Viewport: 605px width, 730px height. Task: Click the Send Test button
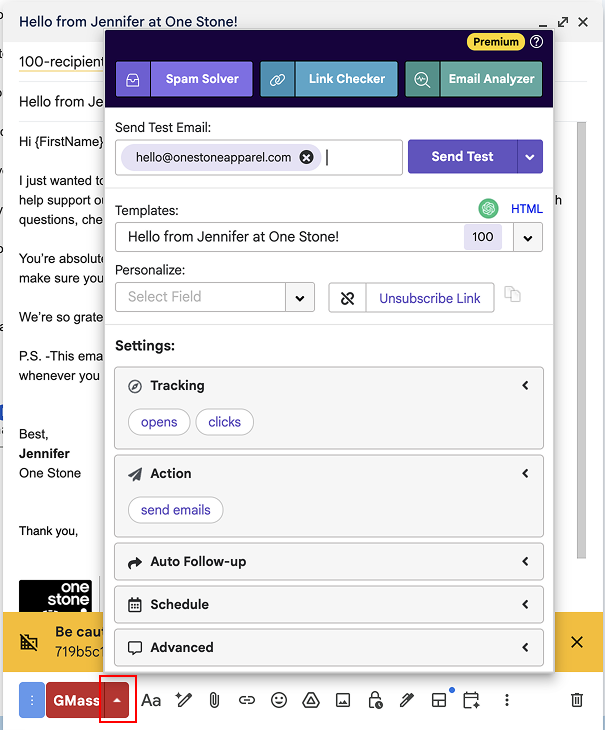(x=462, y=156)
